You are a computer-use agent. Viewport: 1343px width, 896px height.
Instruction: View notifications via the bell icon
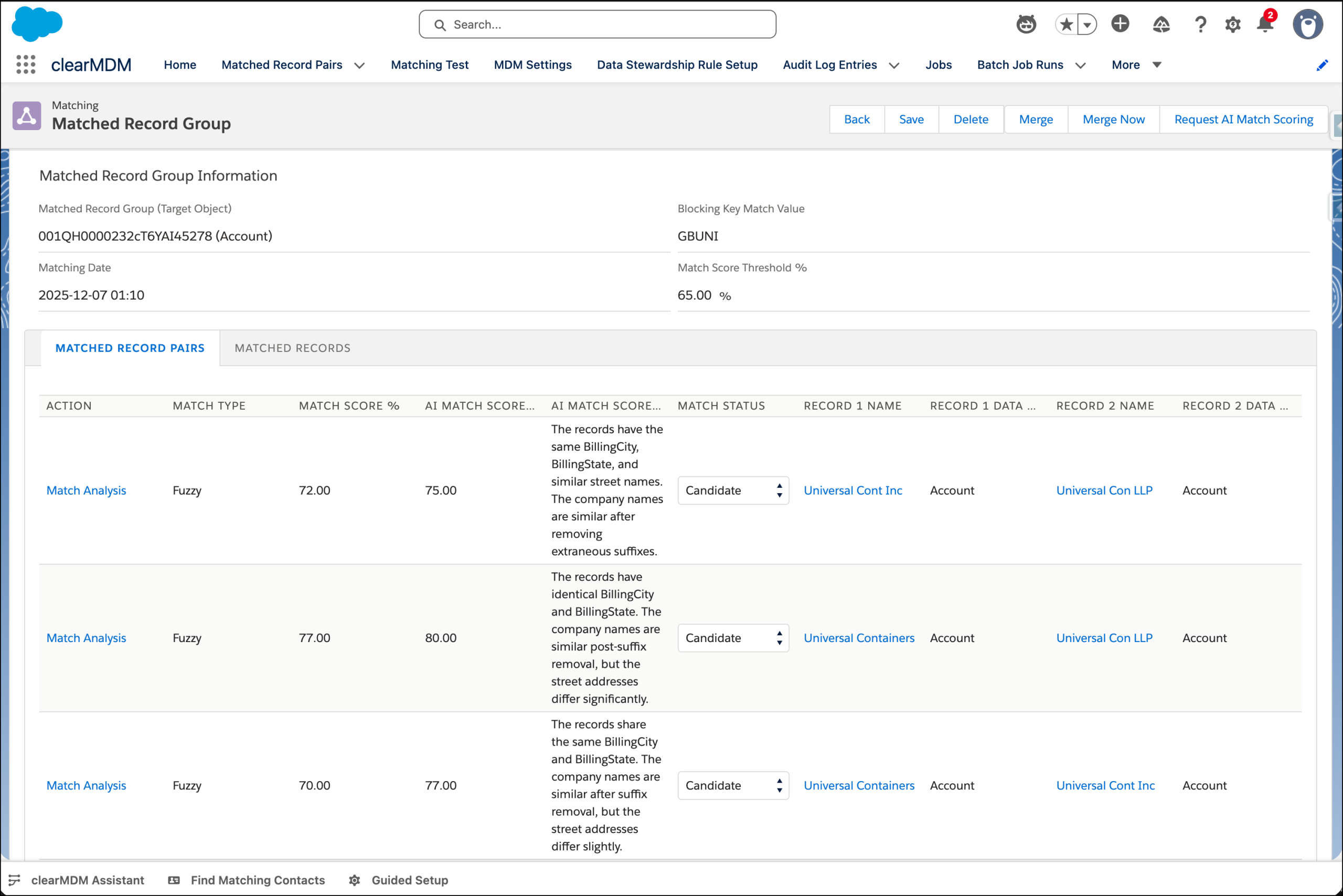(x=1264, y=24)
